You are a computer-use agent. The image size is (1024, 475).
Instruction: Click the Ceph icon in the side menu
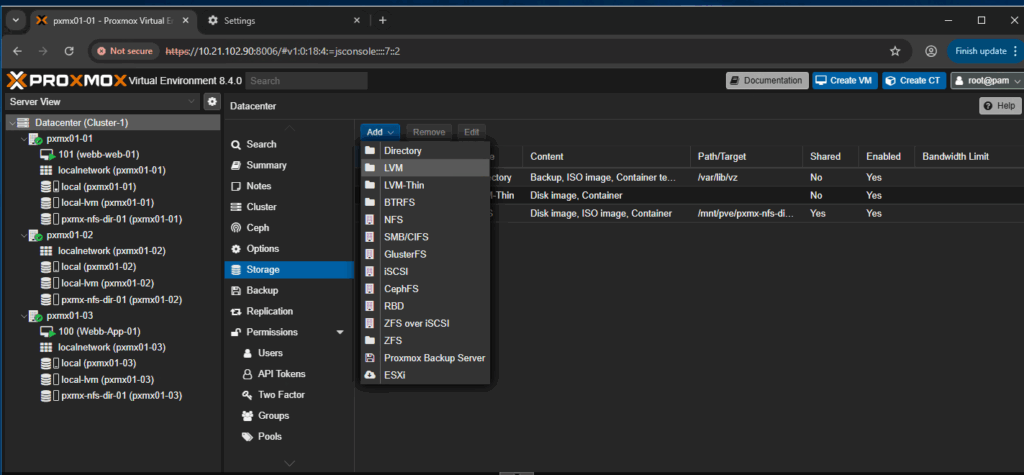pyautogui.click(x=236, y=228)
